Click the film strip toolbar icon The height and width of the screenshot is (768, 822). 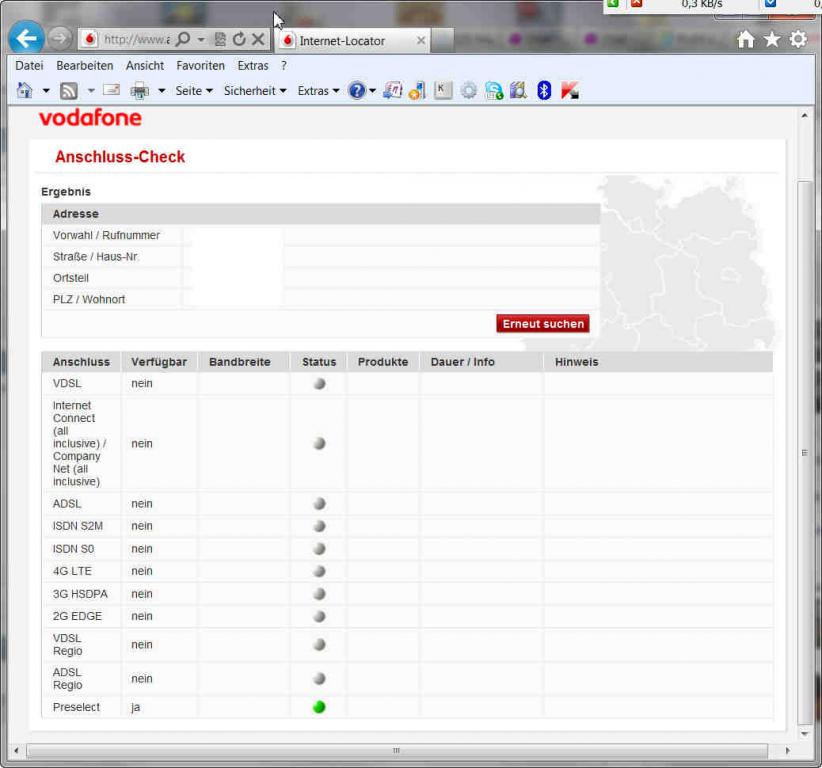coord(518,90)
